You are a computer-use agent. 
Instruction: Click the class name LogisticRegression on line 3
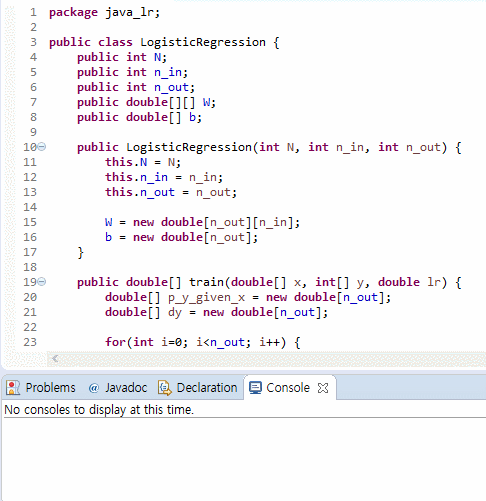pos(203,42)
